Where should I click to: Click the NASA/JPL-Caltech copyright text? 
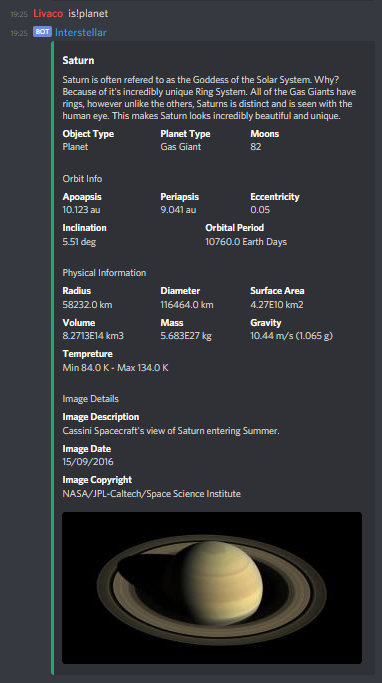click(152, 494)
